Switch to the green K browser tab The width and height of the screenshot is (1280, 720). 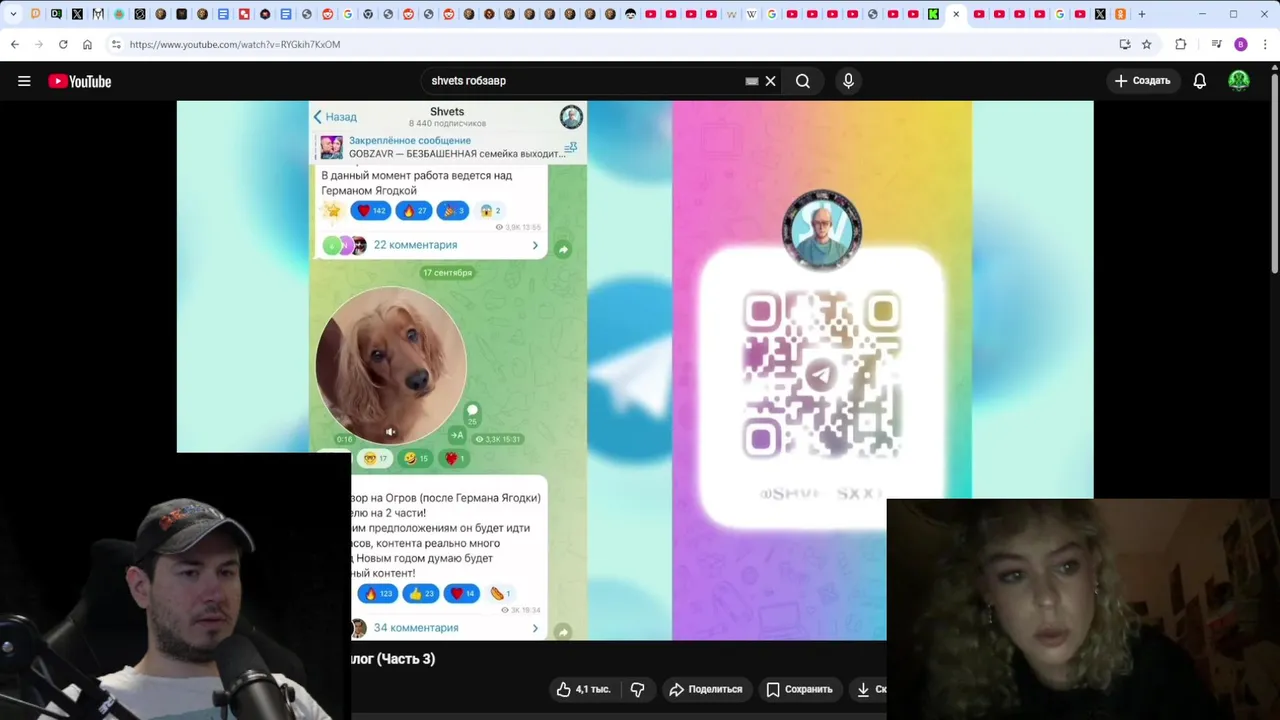(x=933, y=14)
